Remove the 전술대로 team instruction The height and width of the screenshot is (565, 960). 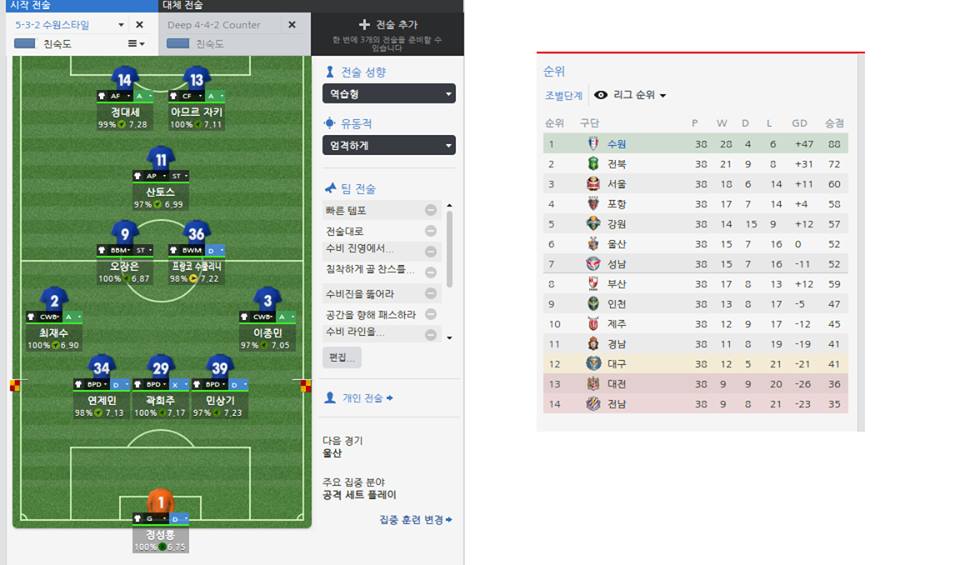[x=430, y=231]
